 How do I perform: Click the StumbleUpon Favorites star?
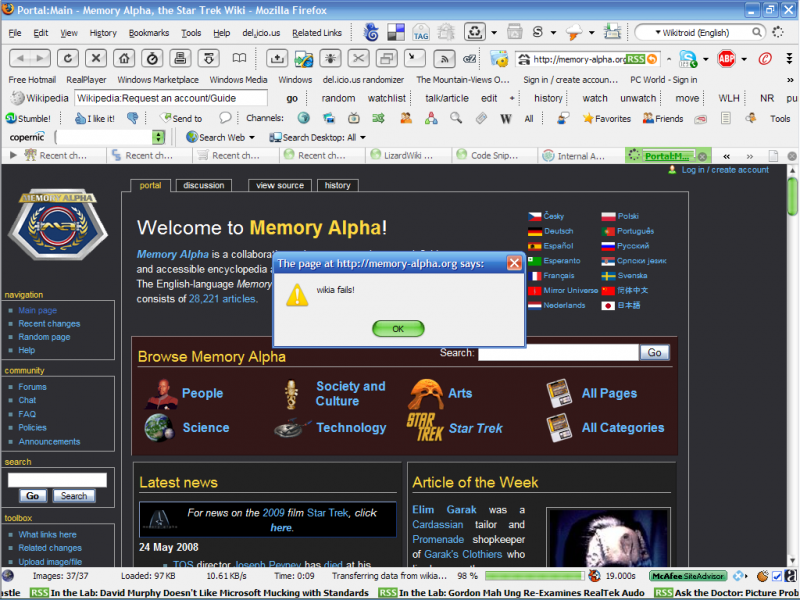(x=607, y=118)
